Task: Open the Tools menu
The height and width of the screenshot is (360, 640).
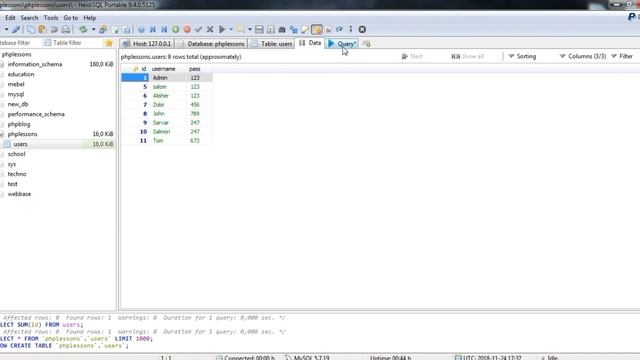Action: [x=51, y=18]
